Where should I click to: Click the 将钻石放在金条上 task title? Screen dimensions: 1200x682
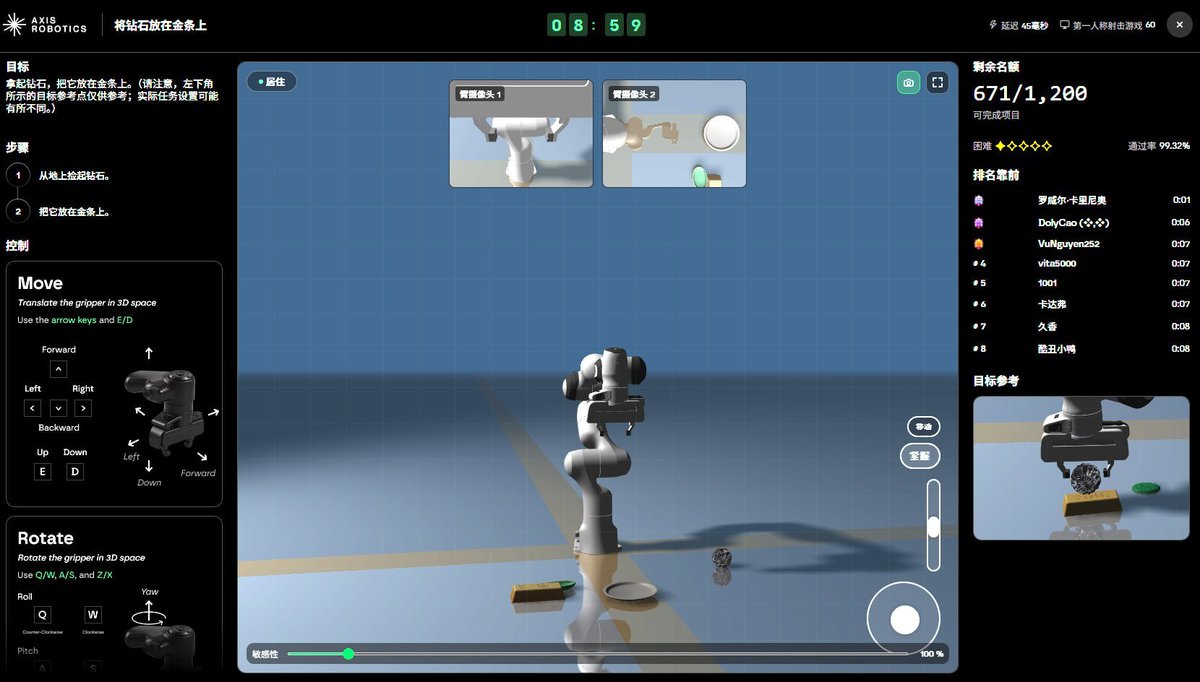tap(161, 25)
